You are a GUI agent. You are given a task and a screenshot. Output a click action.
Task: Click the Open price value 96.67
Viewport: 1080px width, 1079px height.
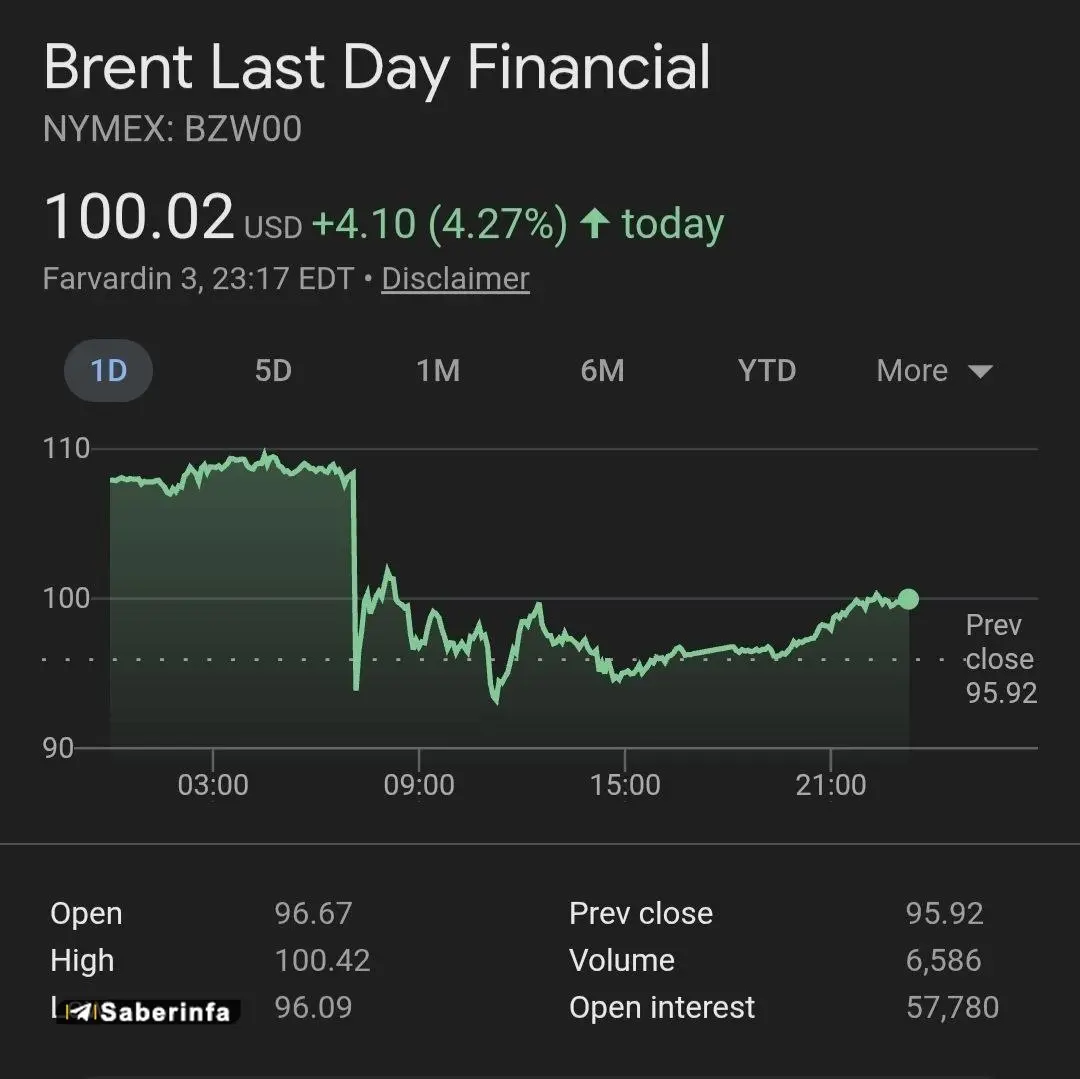313,913
